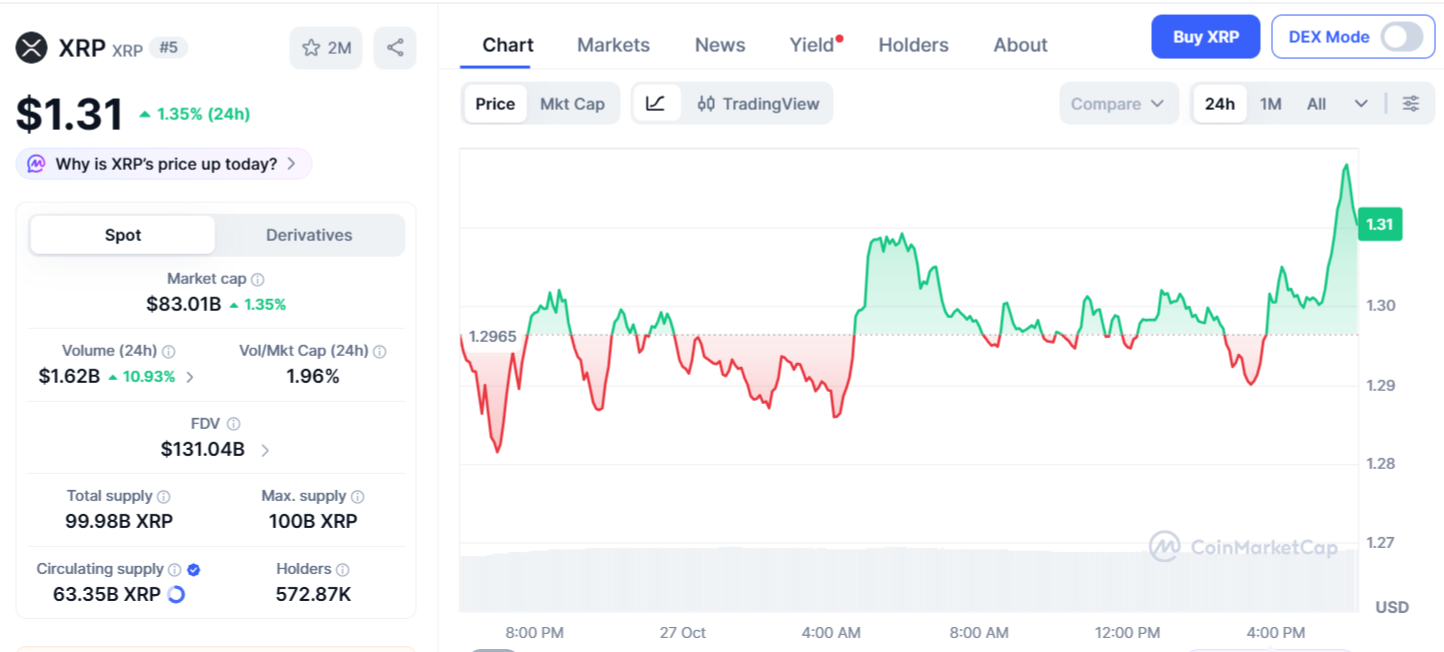The image size is (1444, 652).
Task: Set chart range to 1M
Action: click(1270, 103)
